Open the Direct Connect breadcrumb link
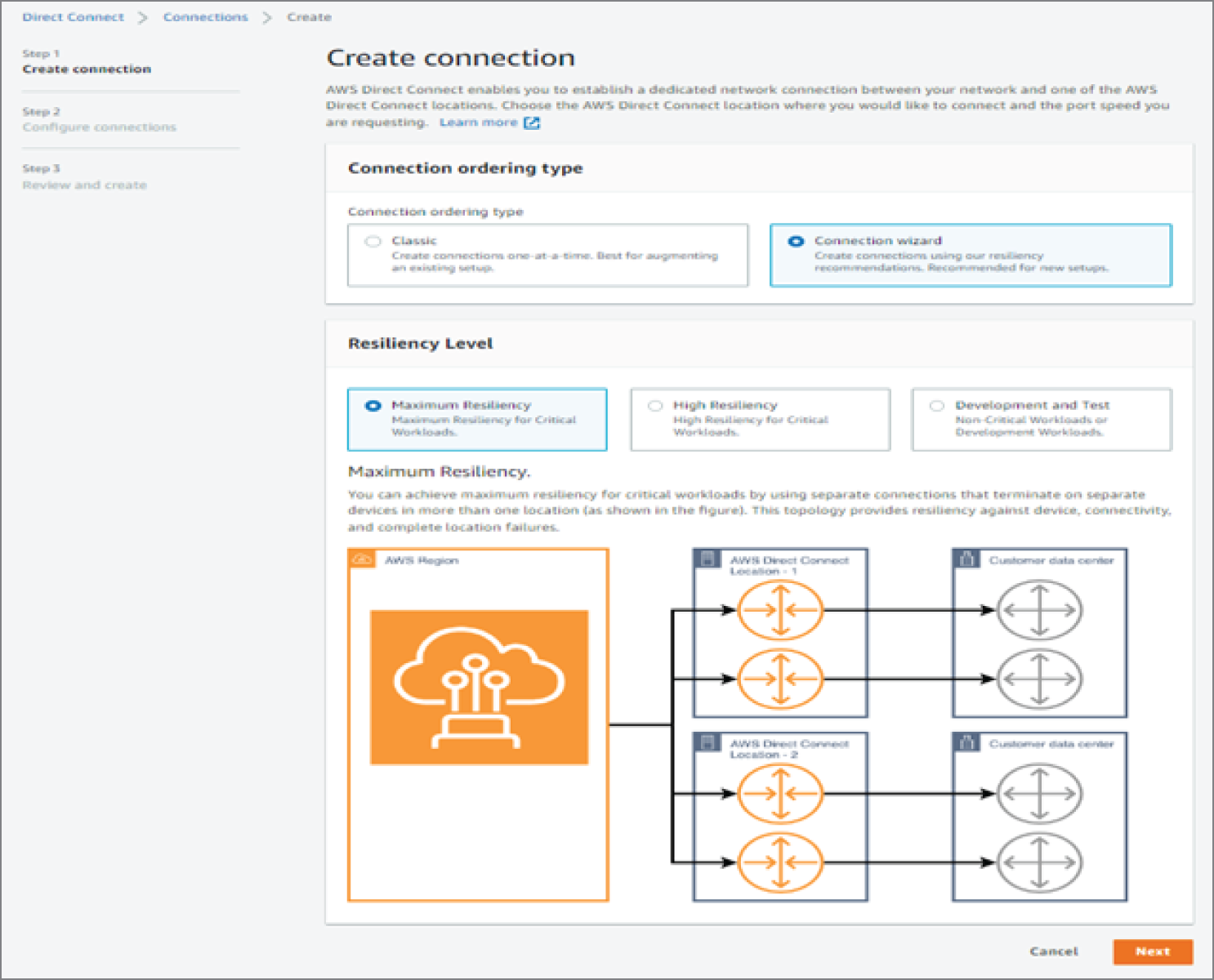 (74, 17)
